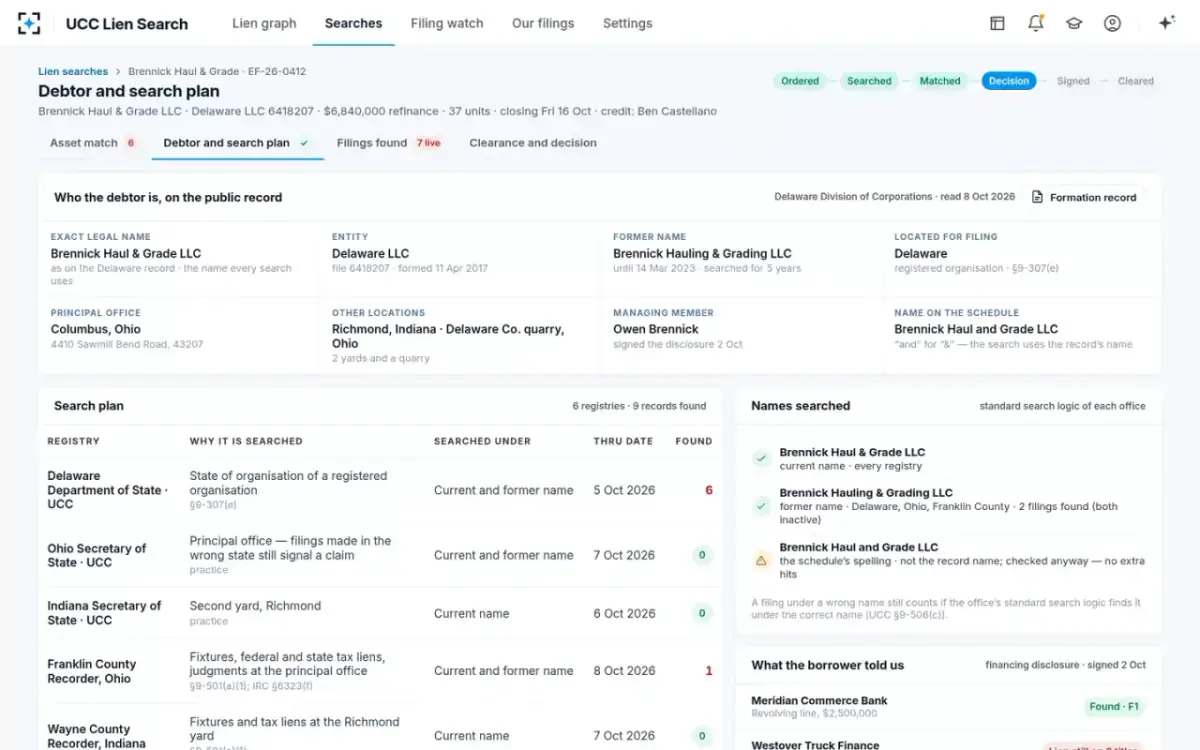Open the learning graduation cap icon
Screen dimensions: 1200x750
pyautogui.click(x=1074, y=23)
